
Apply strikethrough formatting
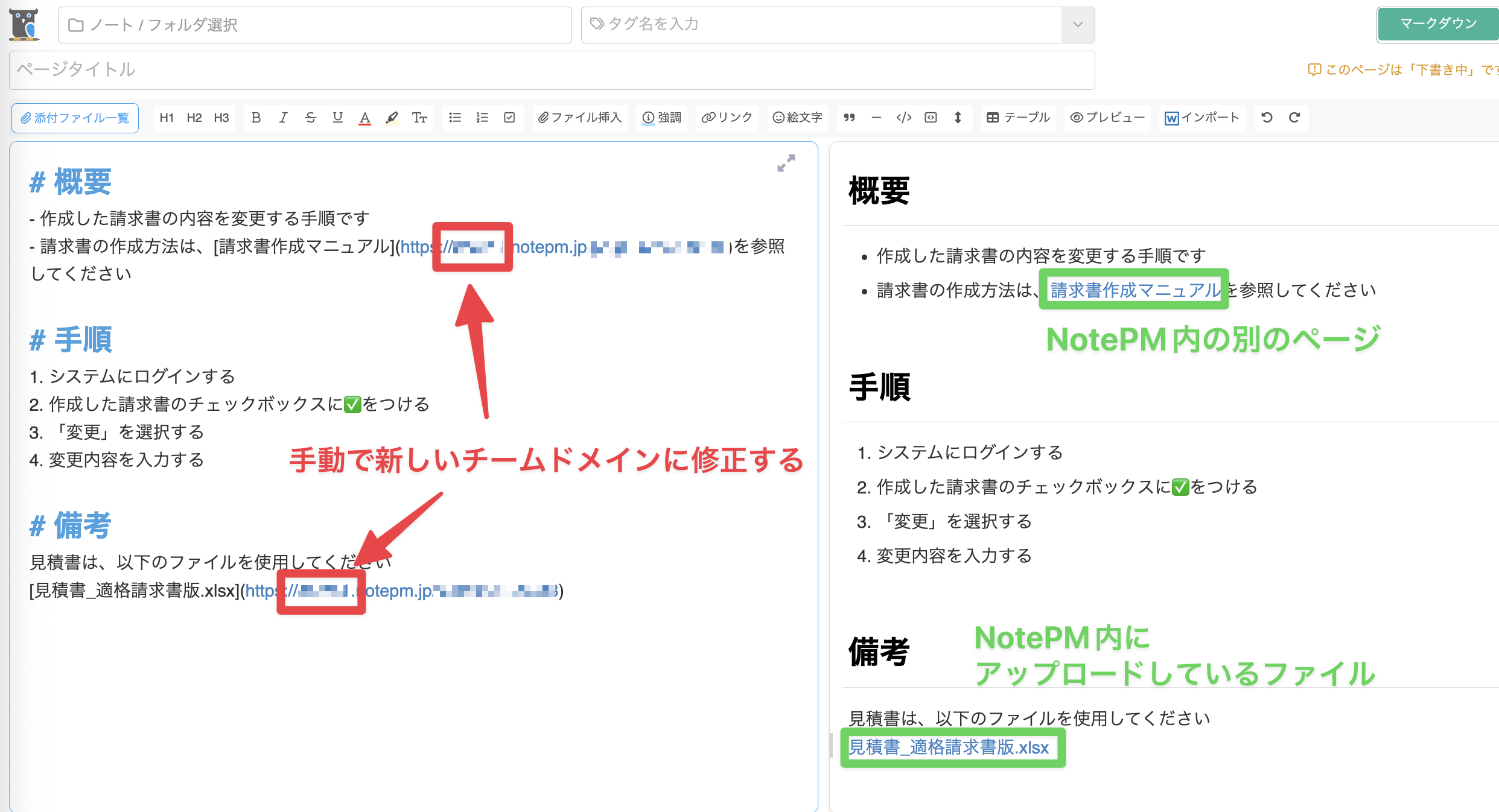310,118
